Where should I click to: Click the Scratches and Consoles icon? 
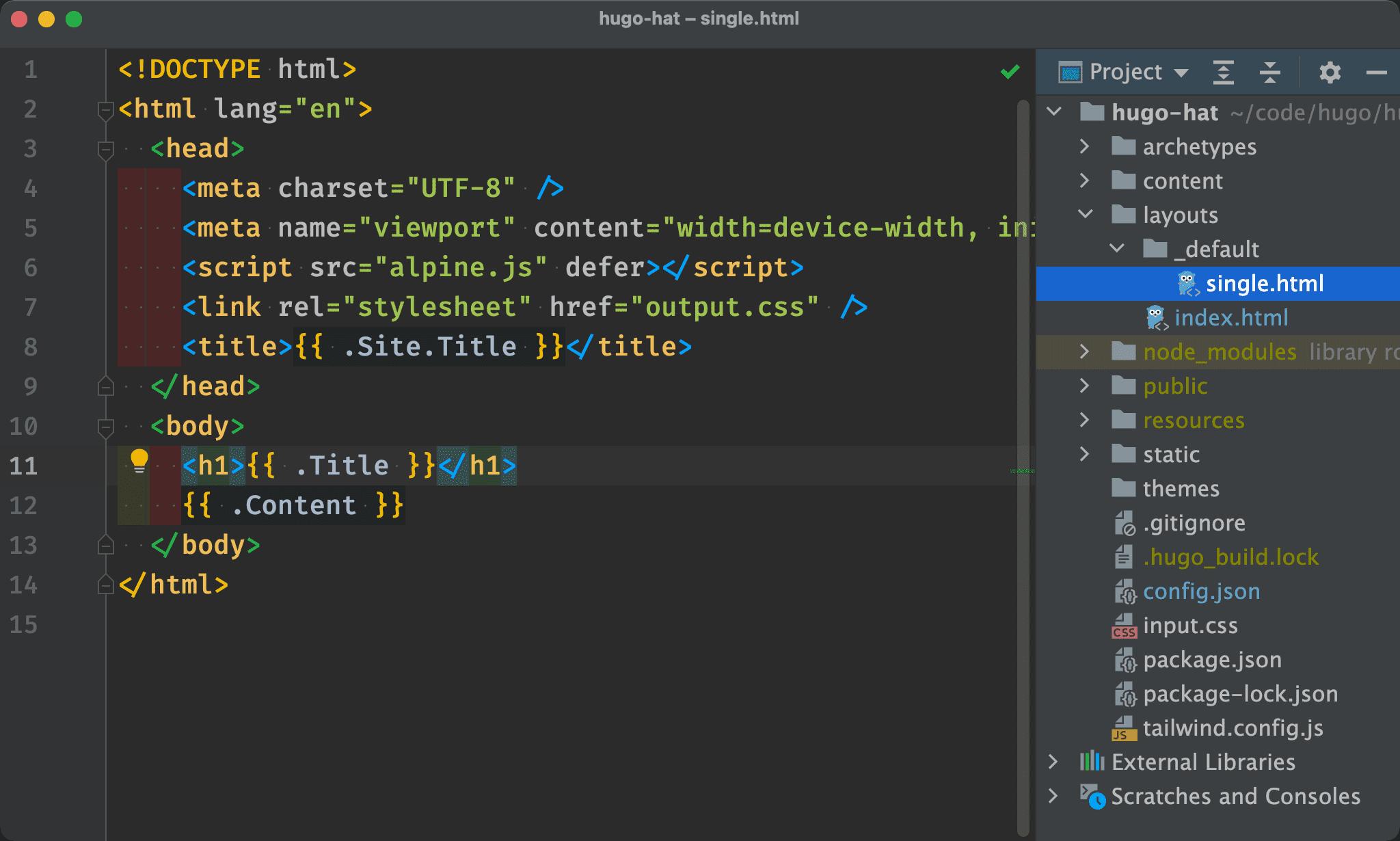tap(1092, 797)
